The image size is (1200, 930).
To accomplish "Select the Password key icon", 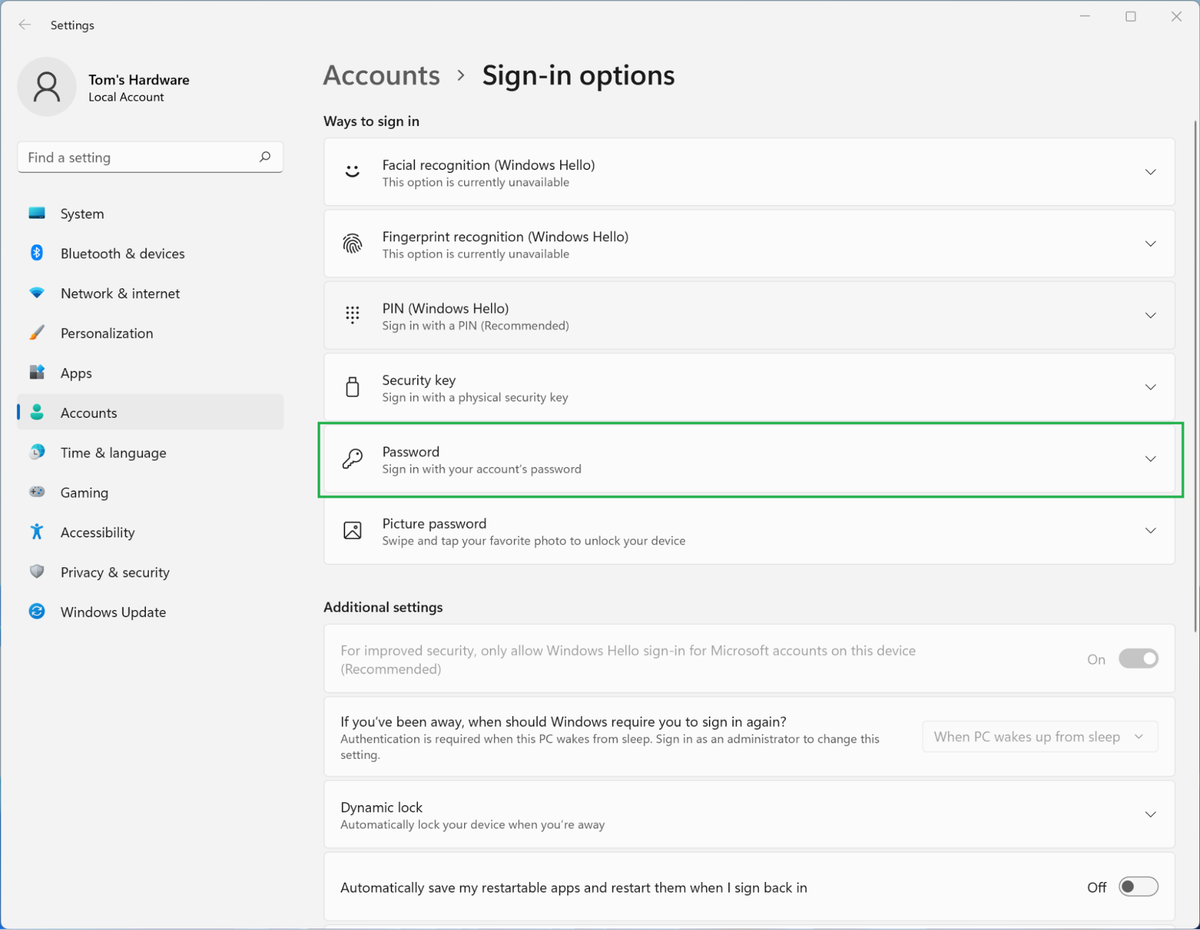I will [x=352, y=459].
